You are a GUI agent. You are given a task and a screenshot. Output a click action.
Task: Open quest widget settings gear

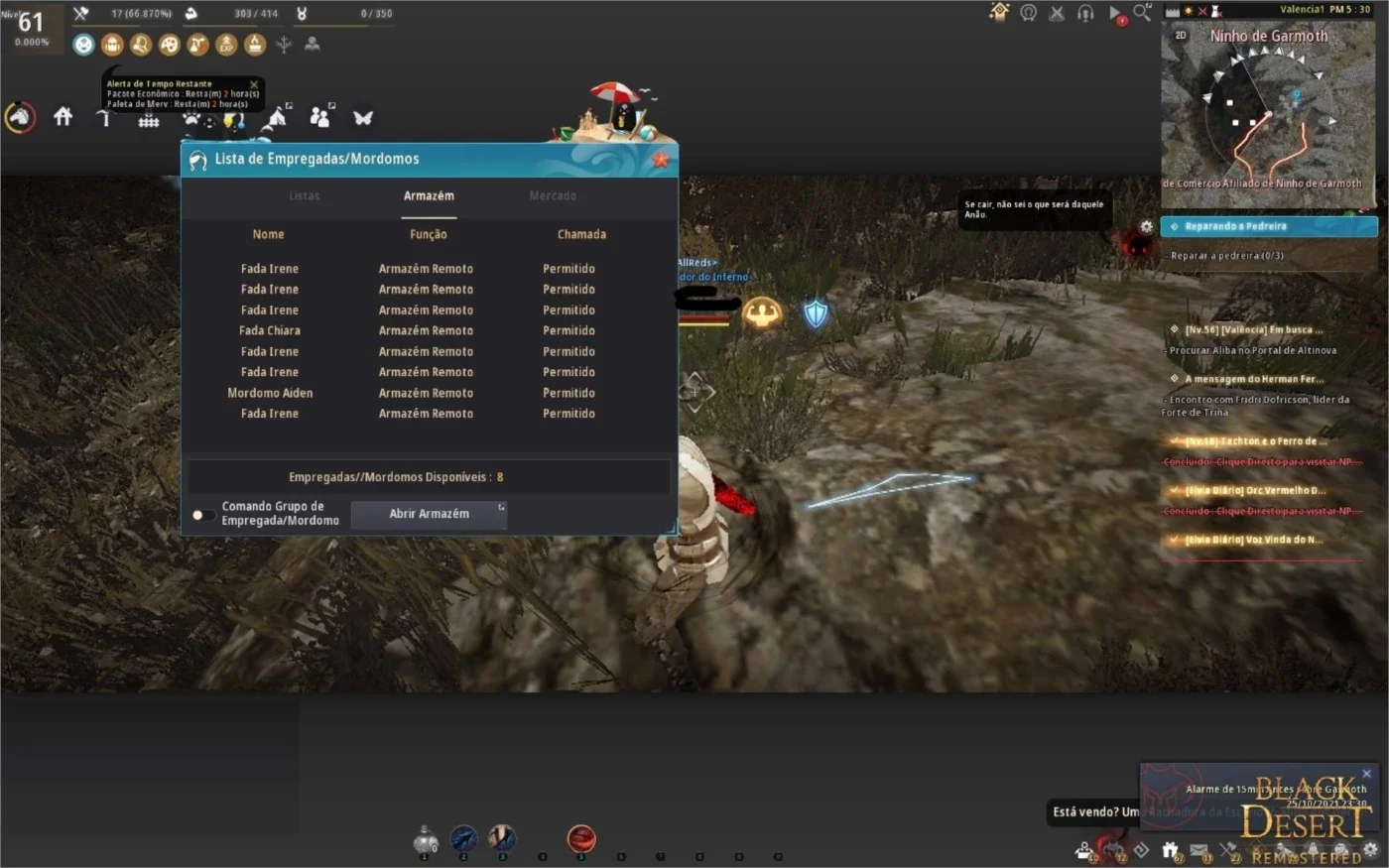(1146, 226)
